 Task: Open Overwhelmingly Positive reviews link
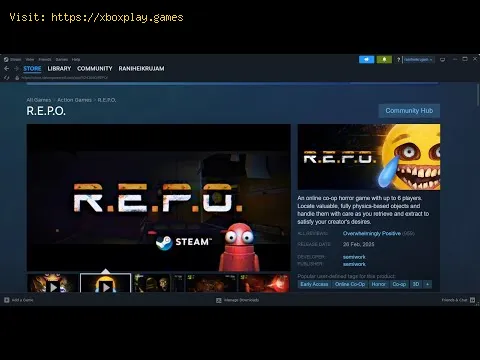point(372,233)
